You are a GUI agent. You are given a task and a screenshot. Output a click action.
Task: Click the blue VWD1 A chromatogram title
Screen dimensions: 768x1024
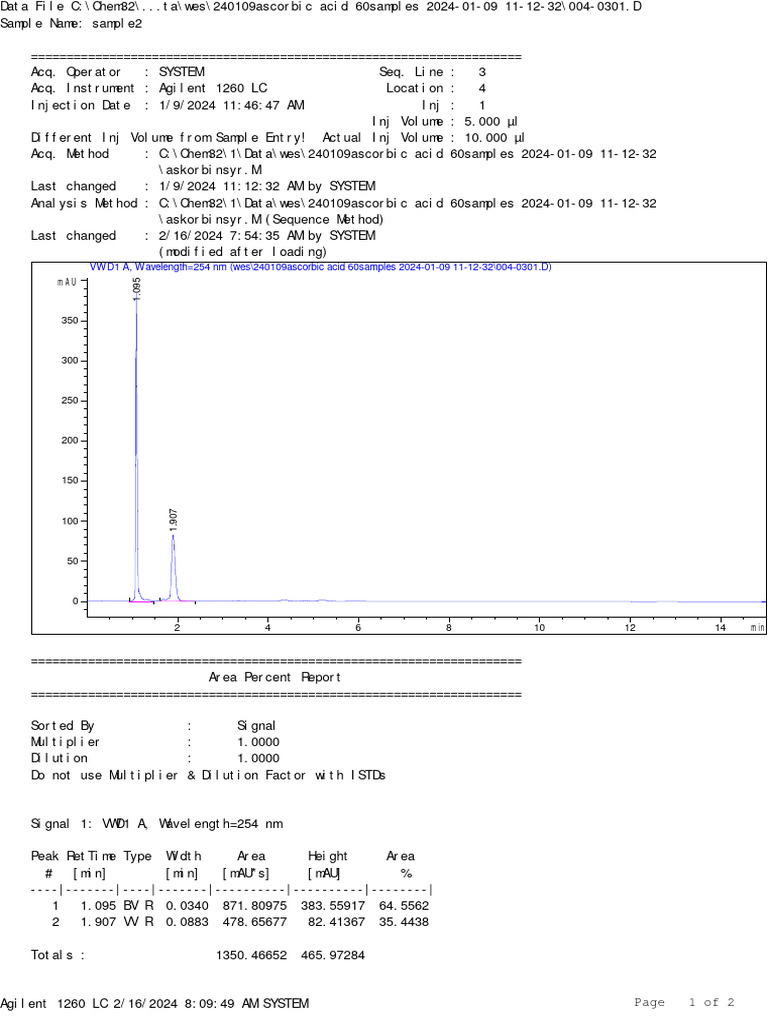pyautogui.click(x=320, y=267)
